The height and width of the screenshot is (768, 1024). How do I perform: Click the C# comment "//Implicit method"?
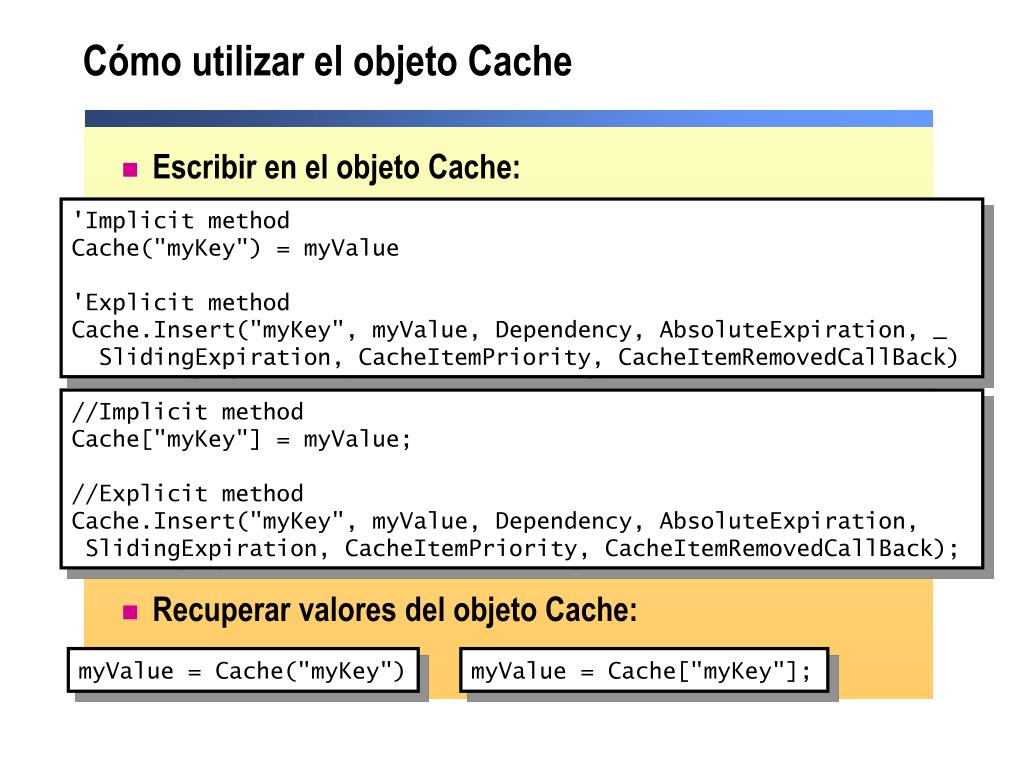[187, 412]
